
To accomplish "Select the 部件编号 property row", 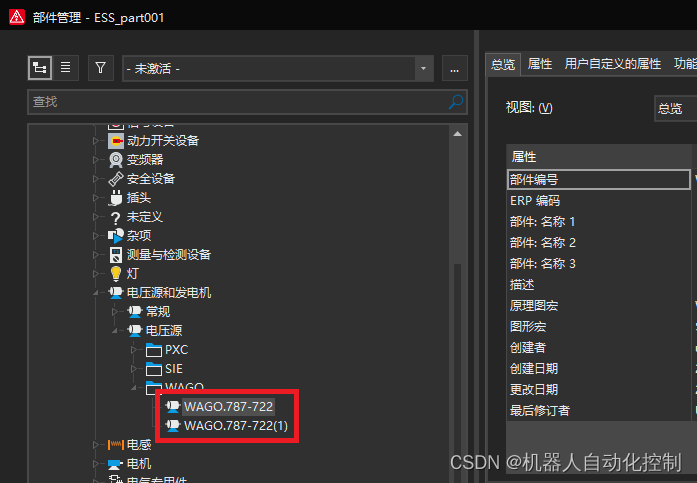I will [598, 180].
